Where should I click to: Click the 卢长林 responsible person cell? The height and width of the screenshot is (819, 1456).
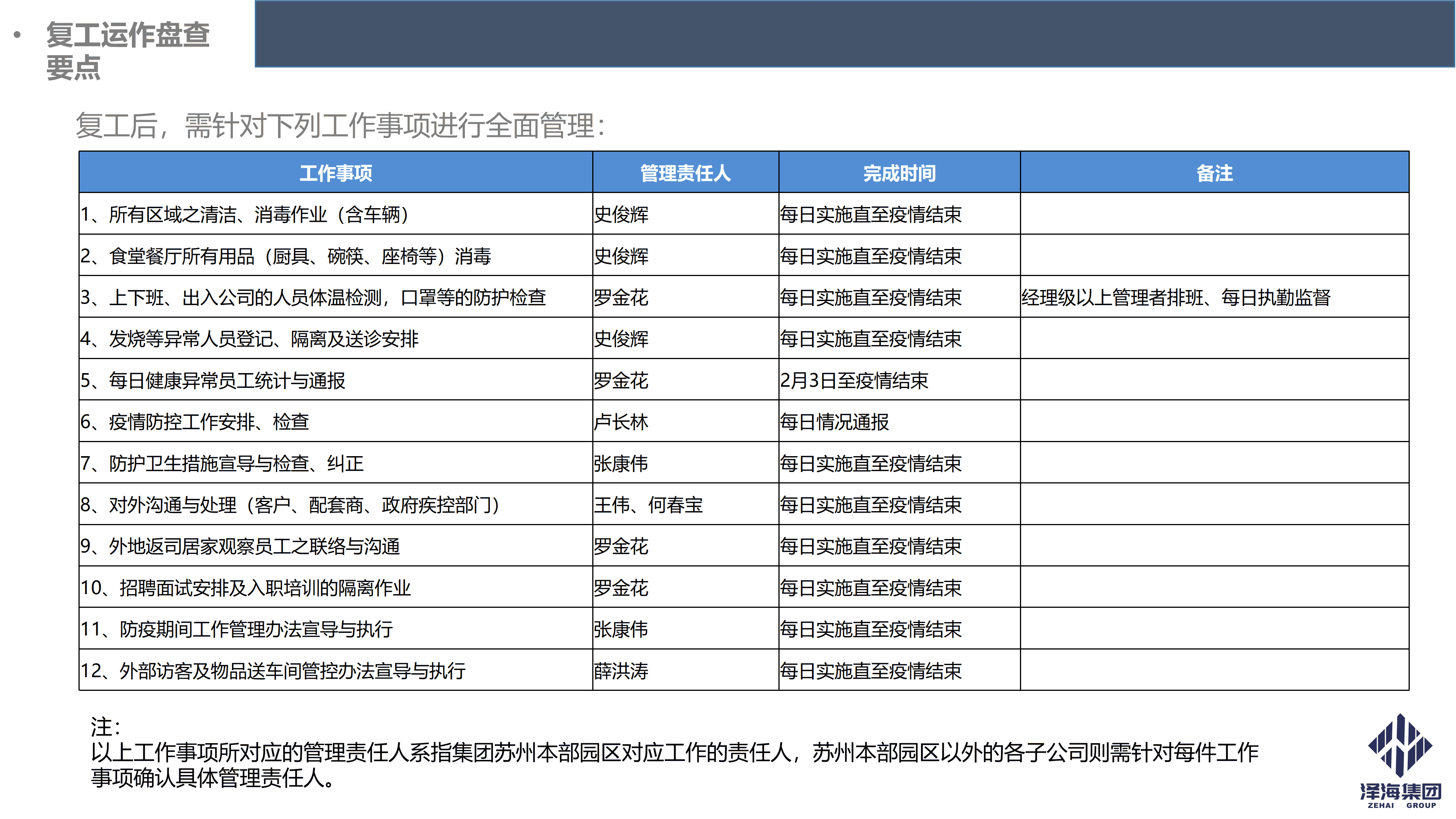tap(621, 422)
